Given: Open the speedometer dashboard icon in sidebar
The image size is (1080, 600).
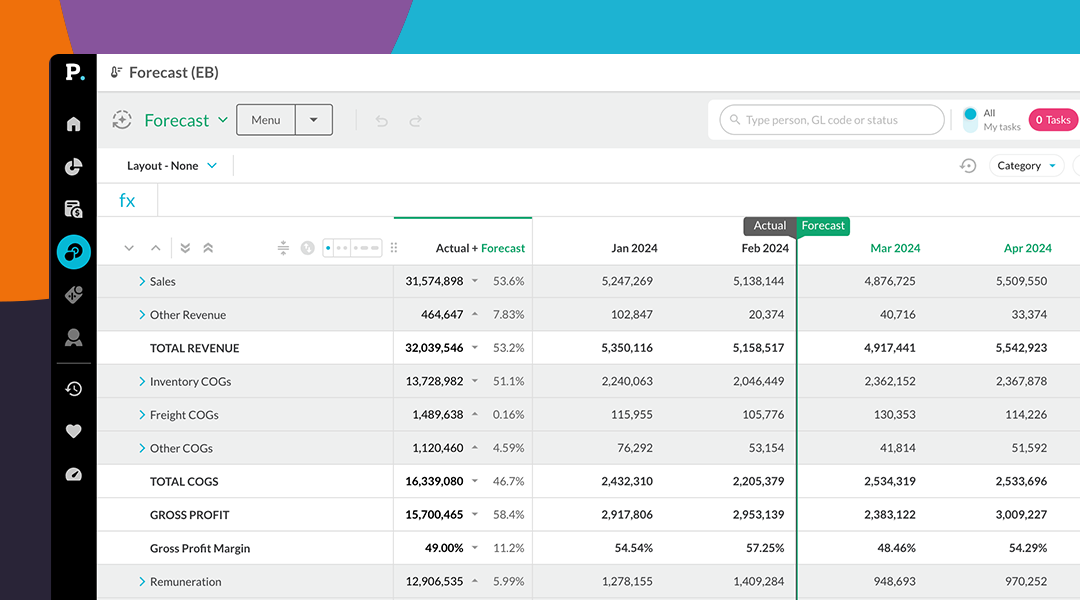Looking at the screenshot, I should [x=74, y=474].
